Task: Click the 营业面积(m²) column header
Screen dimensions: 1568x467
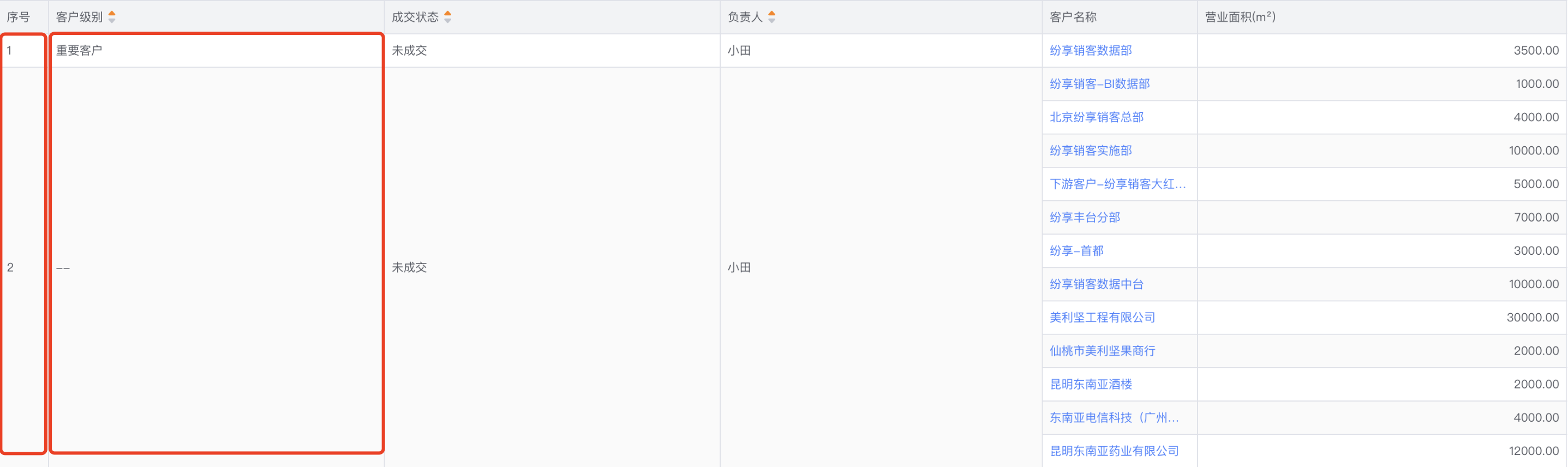Action: click(x=1382, y=17)
